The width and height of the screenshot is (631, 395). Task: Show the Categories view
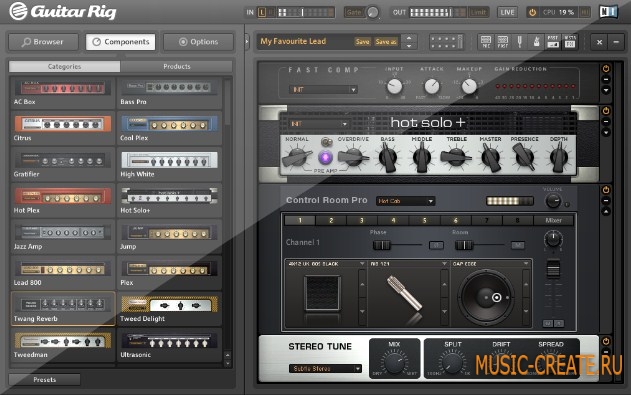tap(64, 66)
